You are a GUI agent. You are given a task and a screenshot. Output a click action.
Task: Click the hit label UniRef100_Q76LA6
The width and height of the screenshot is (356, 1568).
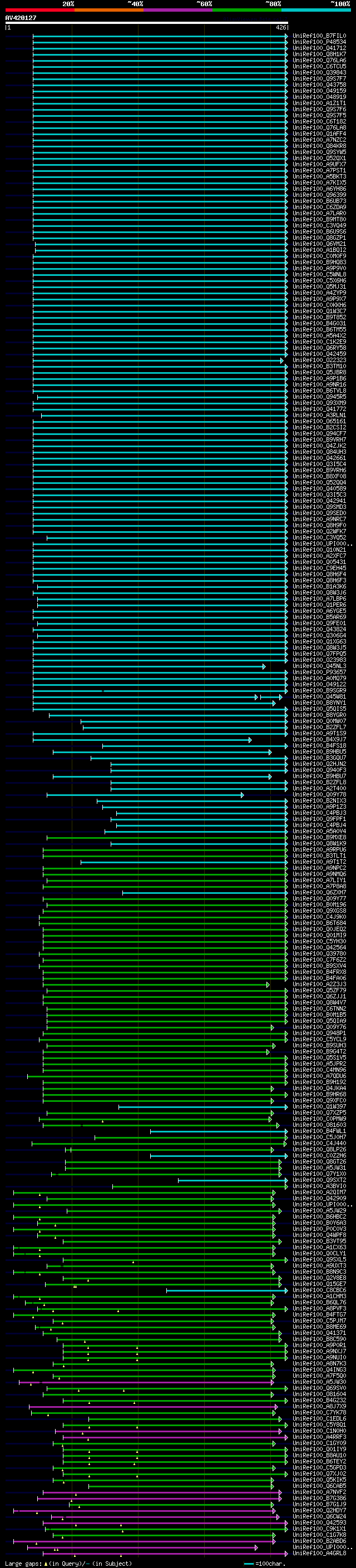319,60
